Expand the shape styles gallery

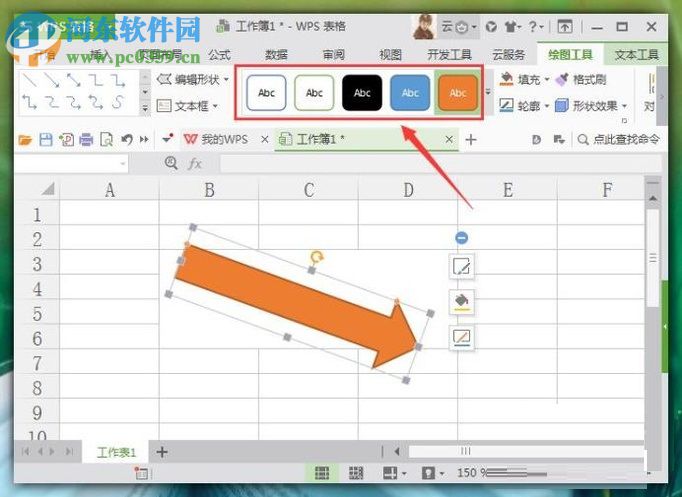click(x=488, y=92)
